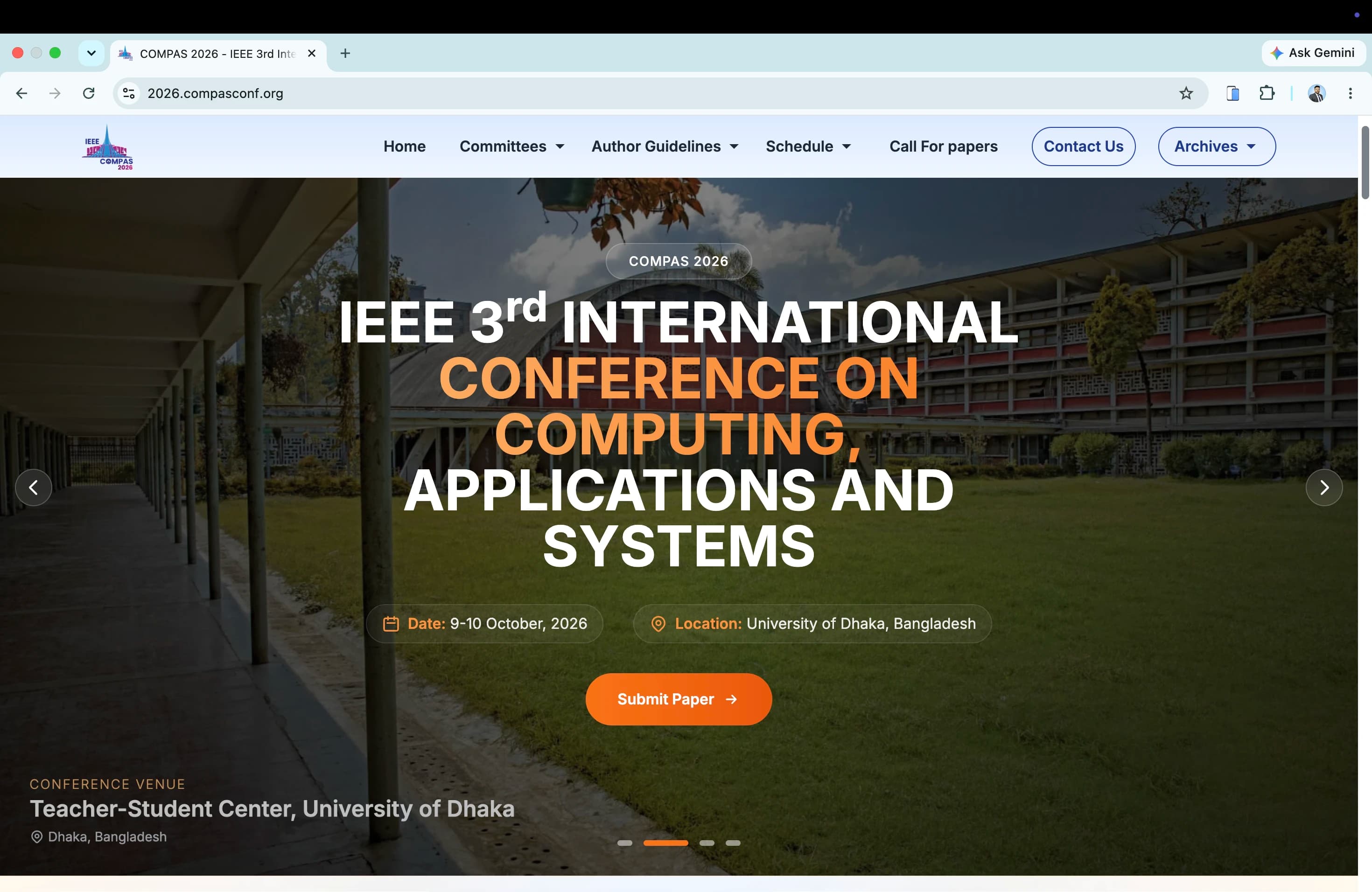Open the Chrome profile avatar
The height and width of the screenshot is (892, 1372).
coord(1316,93)
